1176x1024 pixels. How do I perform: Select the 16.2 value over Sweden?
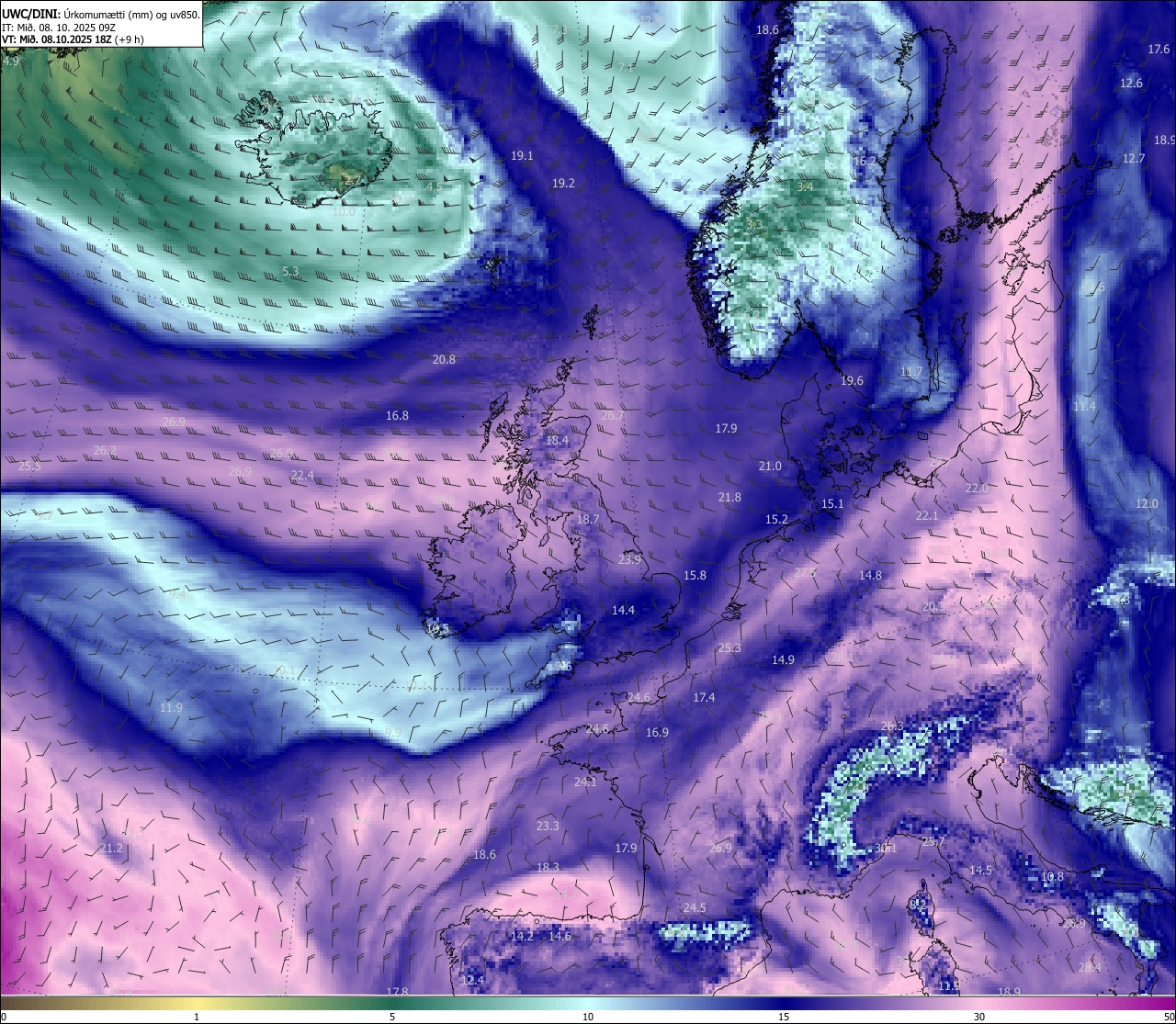(865, 162)
